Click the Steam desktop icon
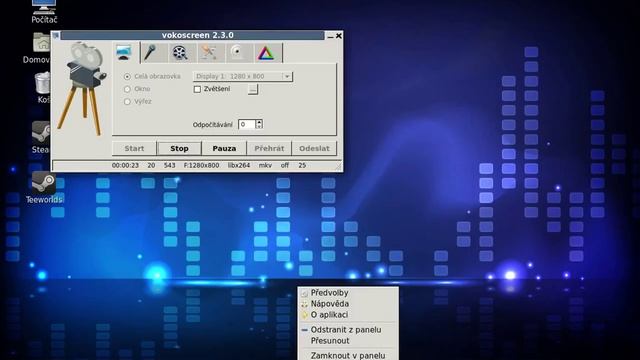Image resolution: width=640 pixels, height=360 pixels. 41,137
